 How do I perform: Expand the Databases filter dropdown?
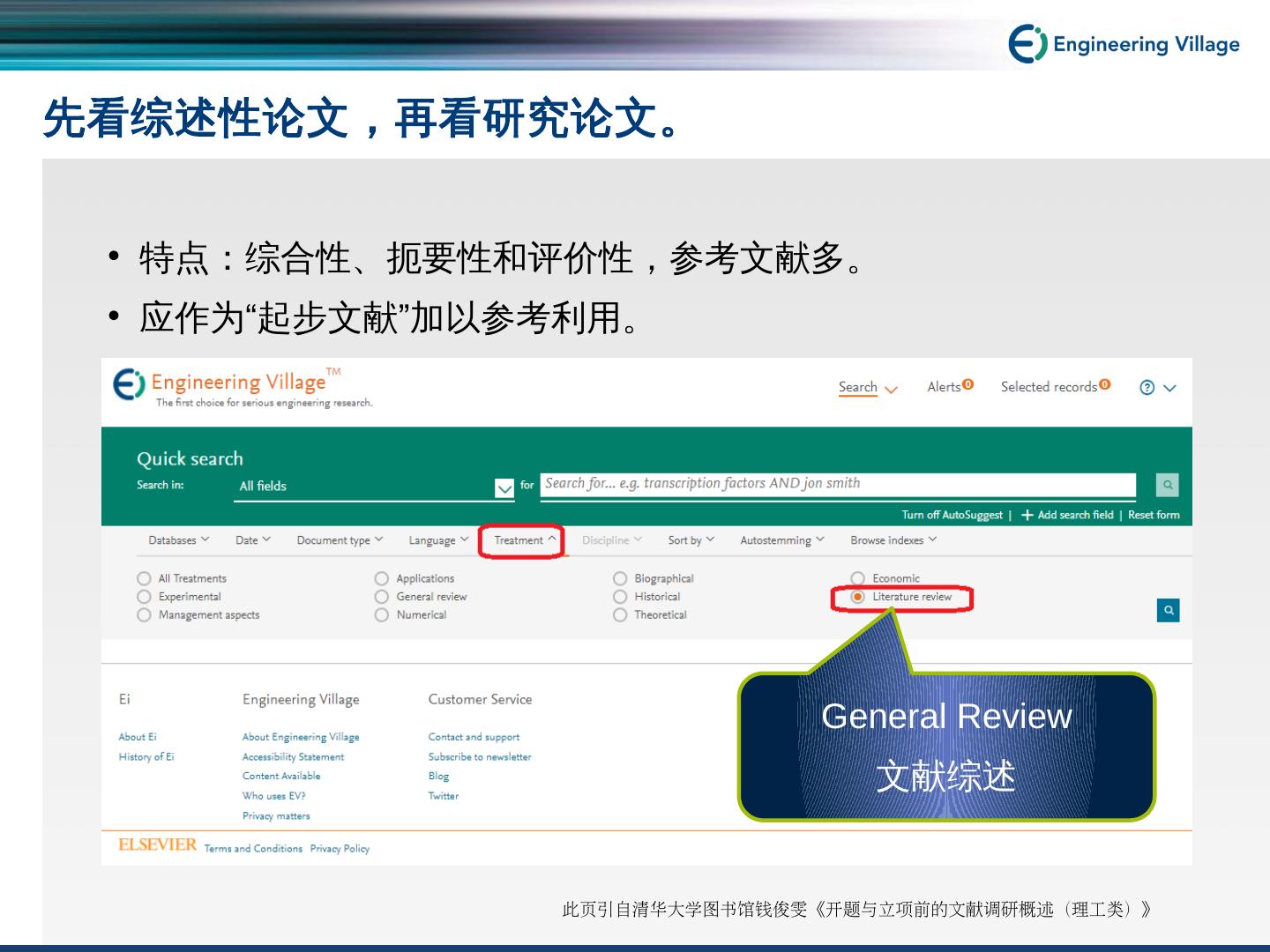click(x=178, y=540)
